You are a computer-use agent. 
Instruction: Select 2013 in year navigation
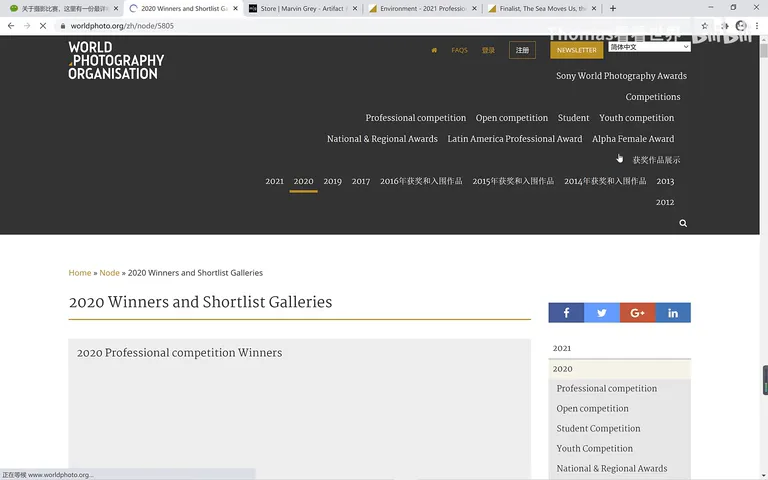click(x=665, y=181)
